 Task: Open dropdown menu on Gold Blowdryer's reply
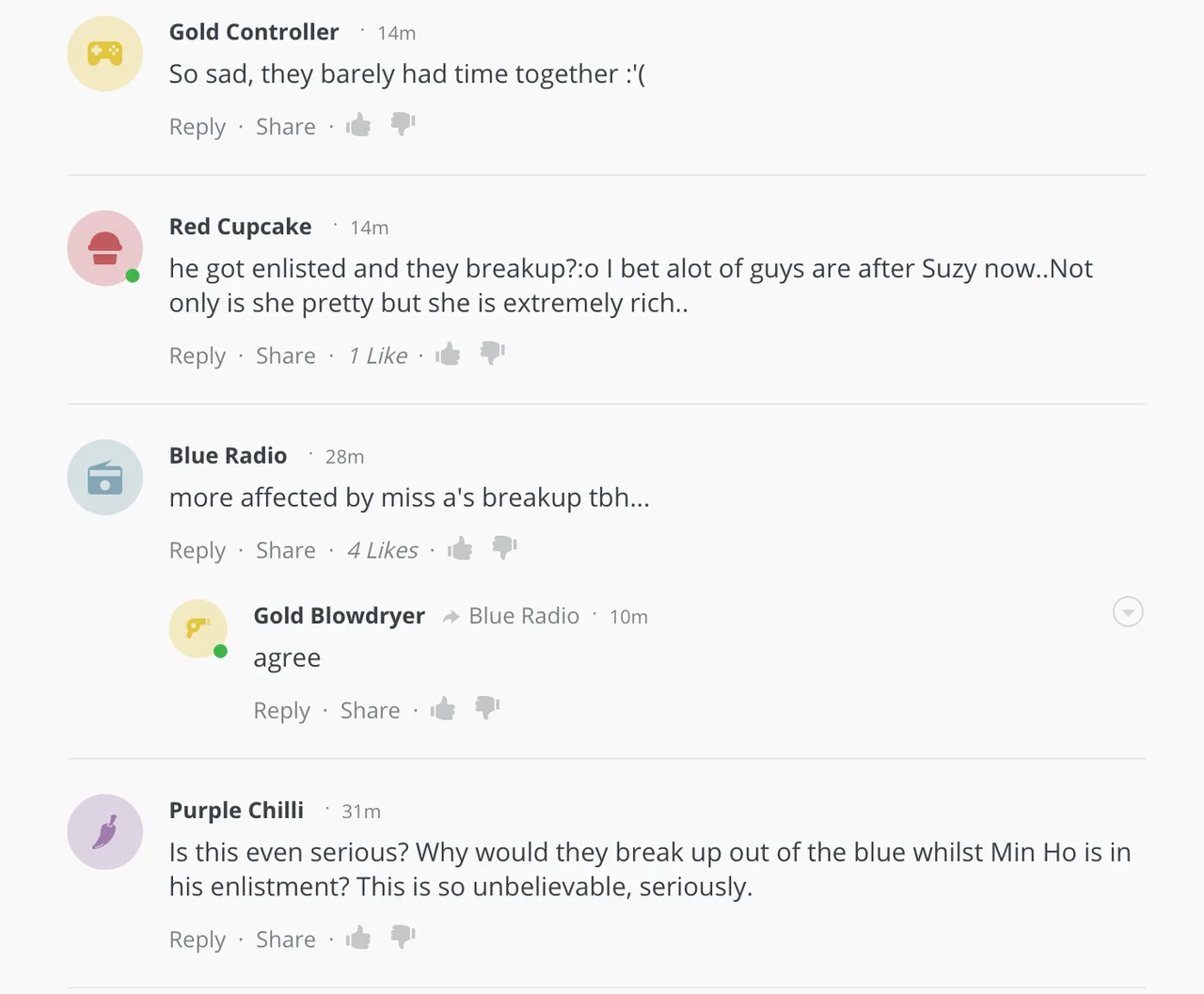[1128, 612]
